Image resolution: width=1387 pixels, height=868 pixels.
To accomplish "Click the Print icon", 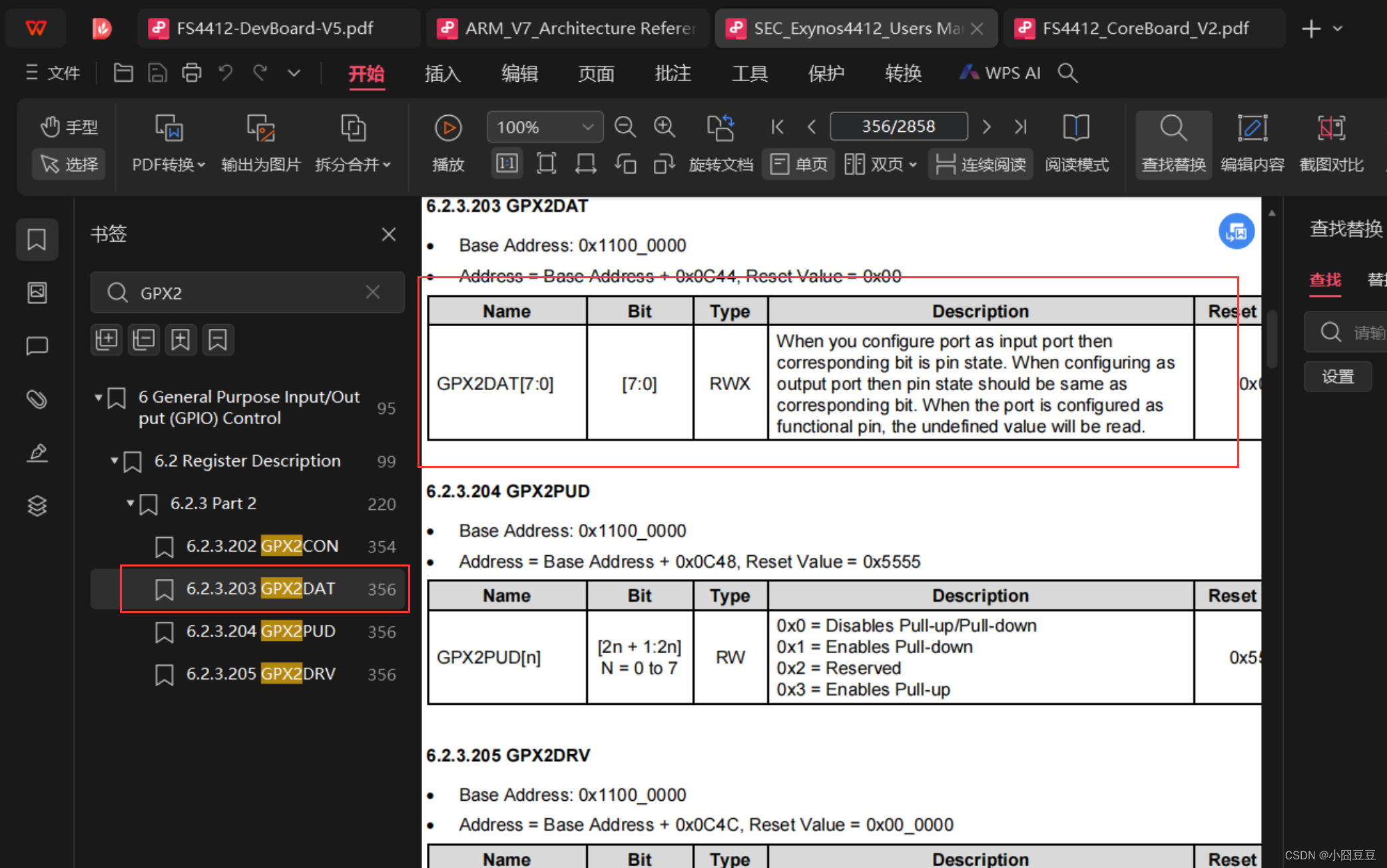I will (192, 73).
